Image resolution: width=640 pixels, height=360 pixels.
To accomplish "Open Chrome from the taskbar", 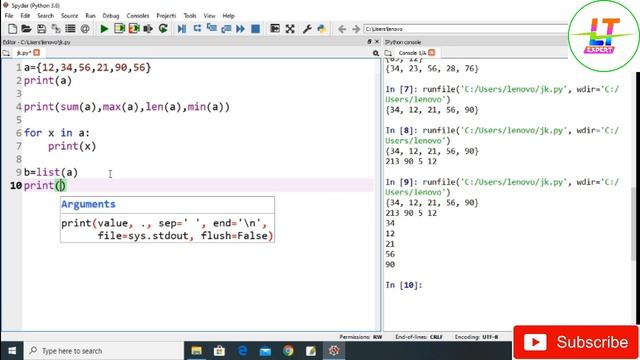I will pos(288,351).
